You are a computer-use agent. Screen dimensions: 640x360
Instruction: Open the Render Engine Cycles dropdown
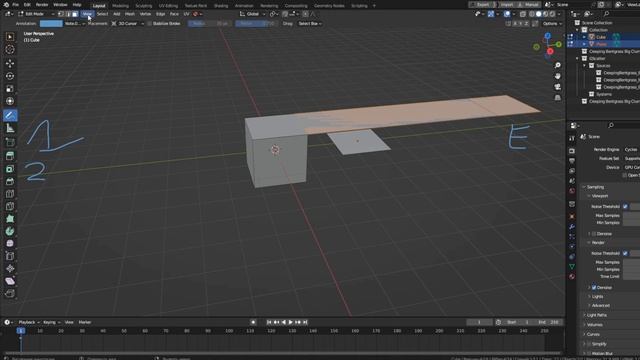point(632,150)
